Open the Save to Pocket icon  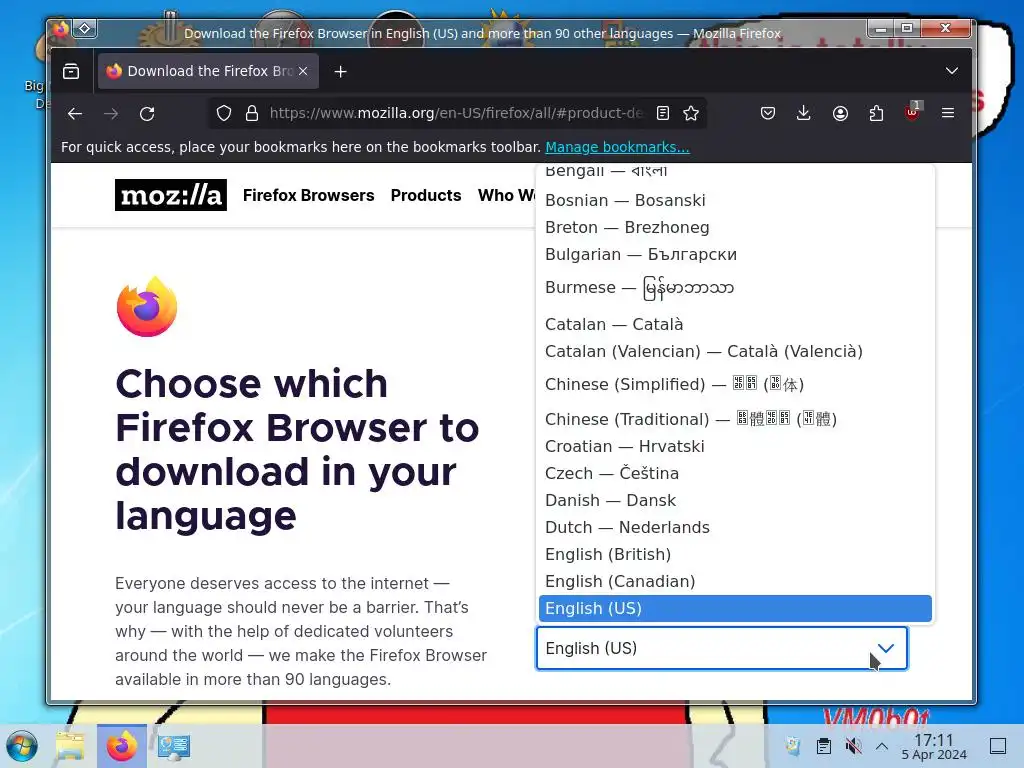(x=768, y=114)
